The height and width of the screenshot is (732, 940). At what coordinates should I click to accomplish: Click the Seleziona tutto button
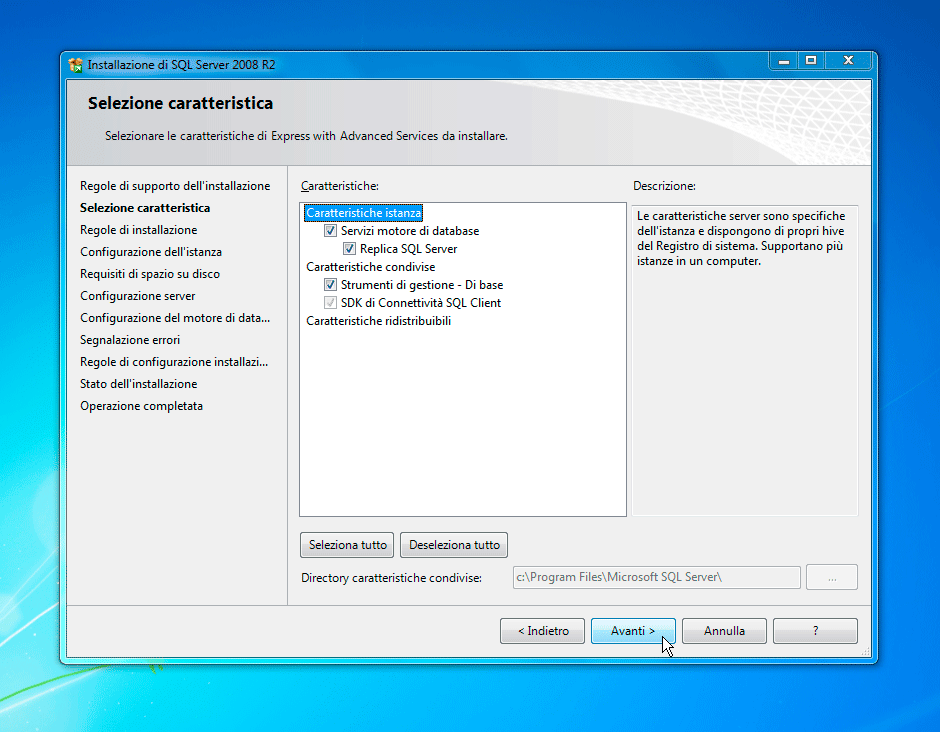click(x=347, y=545)
